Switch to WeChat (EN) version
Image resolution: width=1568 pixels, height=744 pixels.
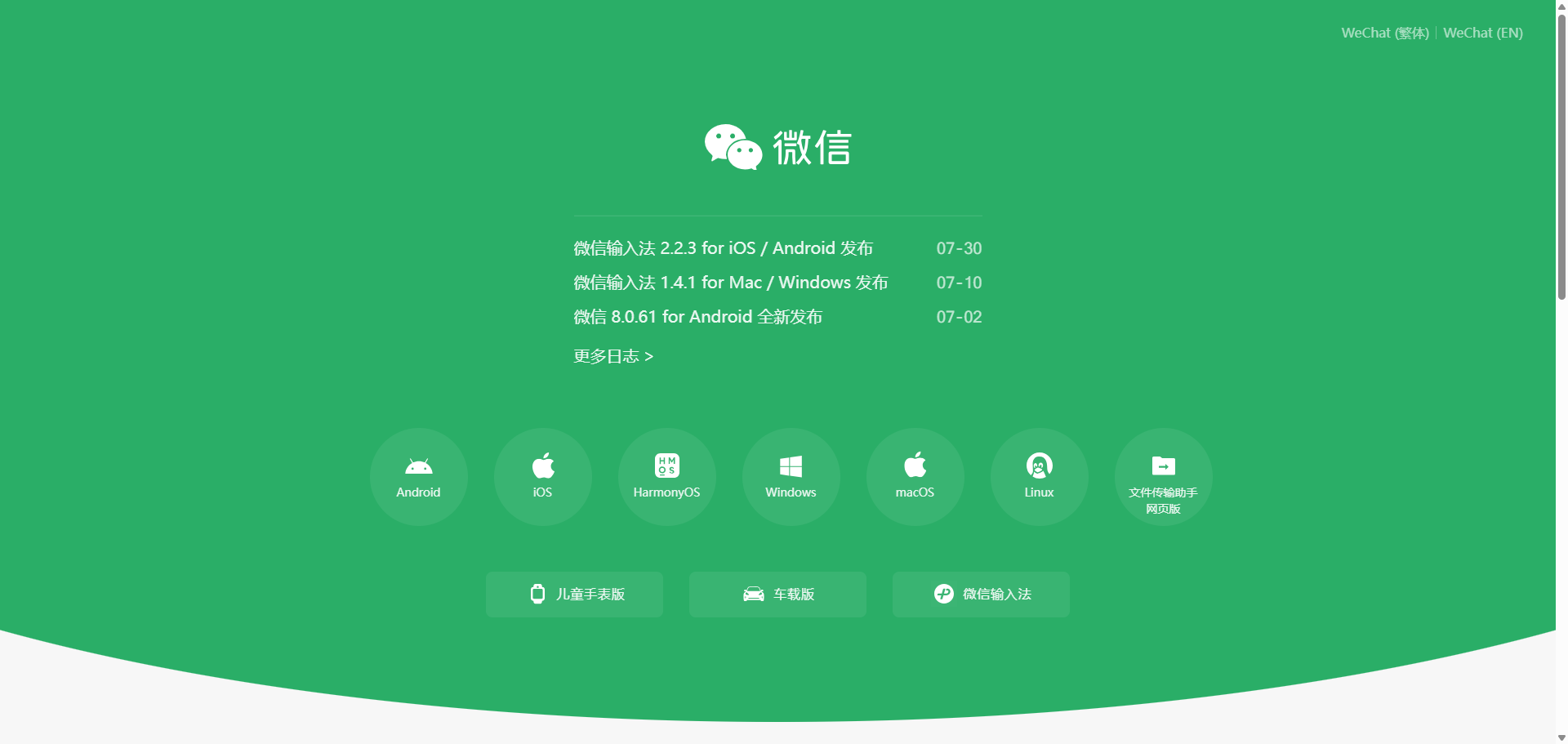point(1483,33)
